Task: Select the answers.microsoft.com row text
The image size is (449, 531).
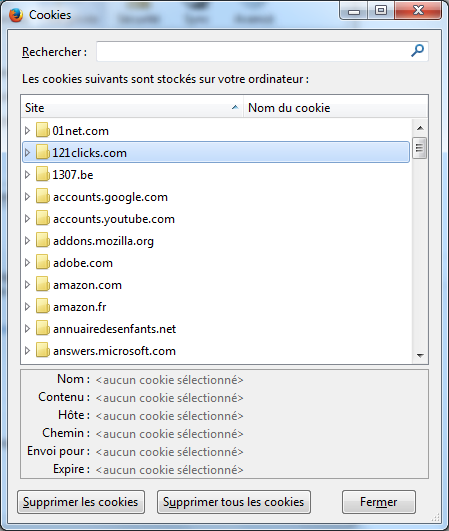Action: pos(114,351)
